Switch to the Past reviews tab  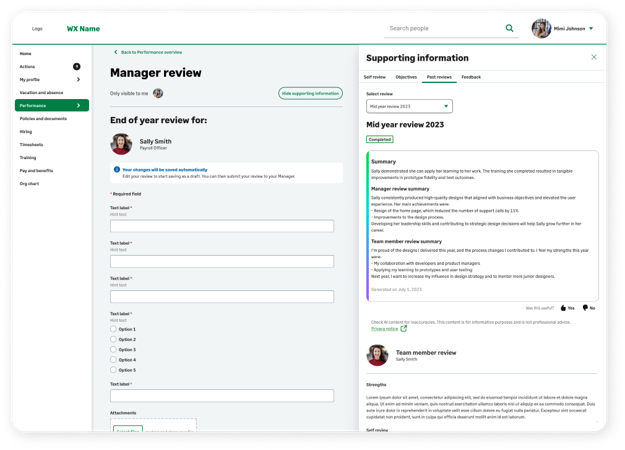pos(439,77)
